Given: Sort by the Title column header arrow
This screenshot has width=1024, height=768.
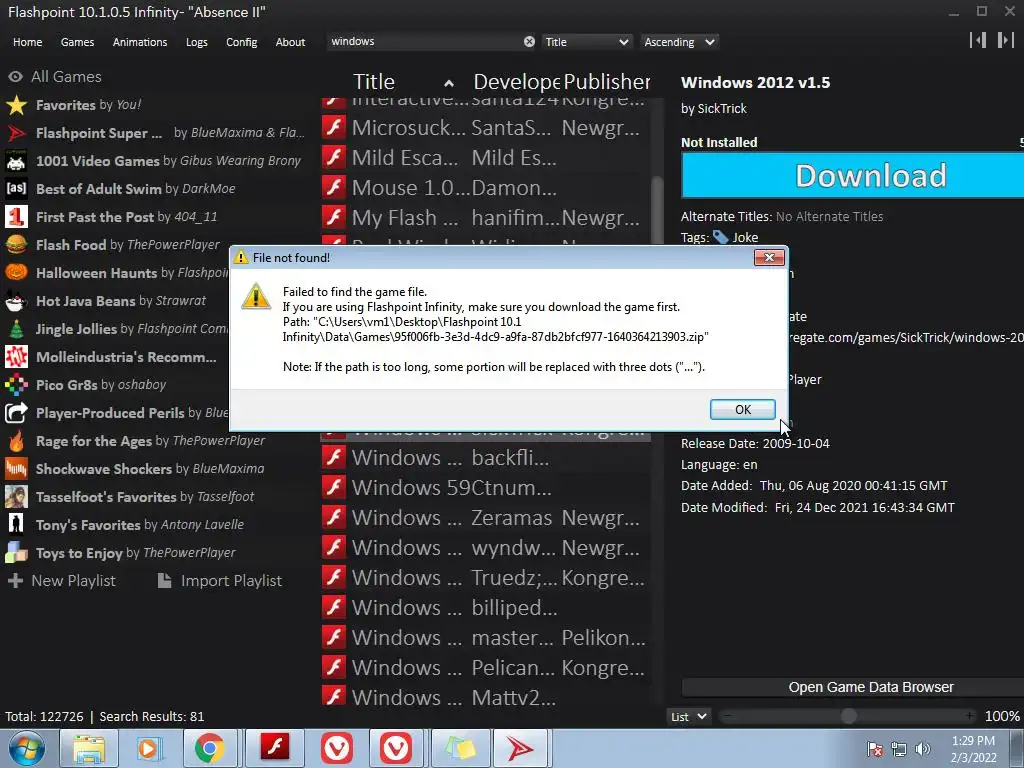Looking at the screenshot, I should (449, 83).
